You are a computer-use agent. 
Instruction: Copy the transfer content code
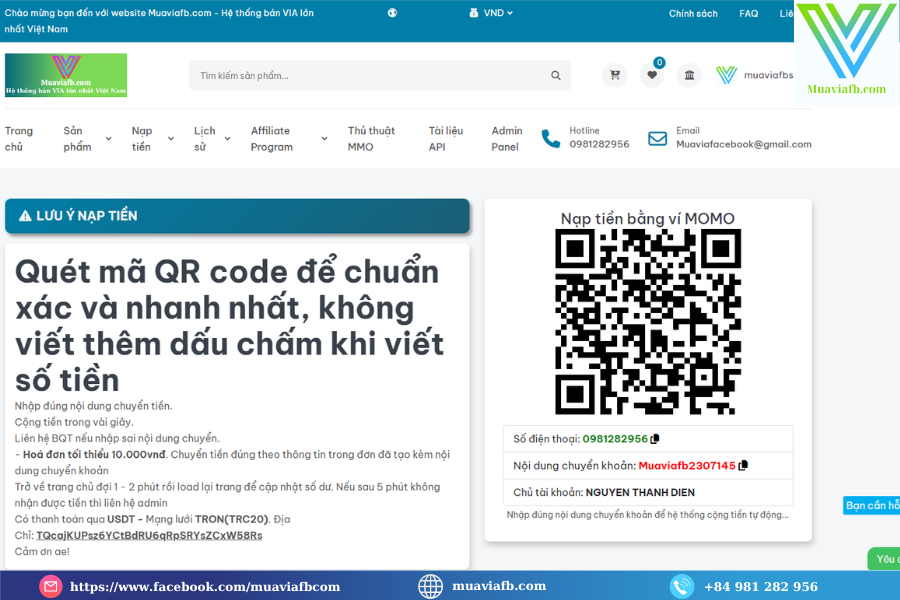pyautogui.click(x=743, y=465)
